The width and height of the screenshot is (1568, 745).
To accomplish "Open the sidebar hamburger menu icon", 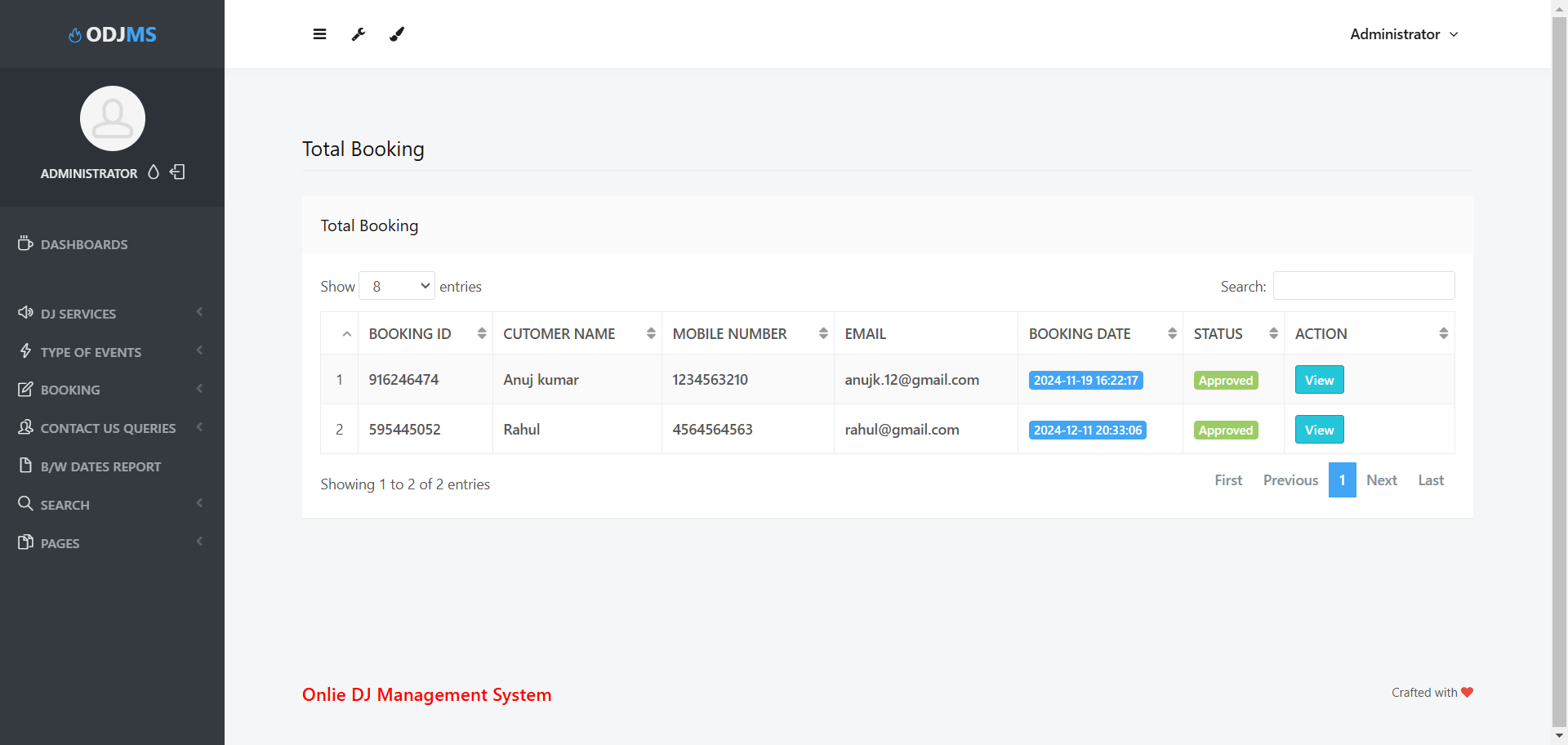I will (319, 33).
